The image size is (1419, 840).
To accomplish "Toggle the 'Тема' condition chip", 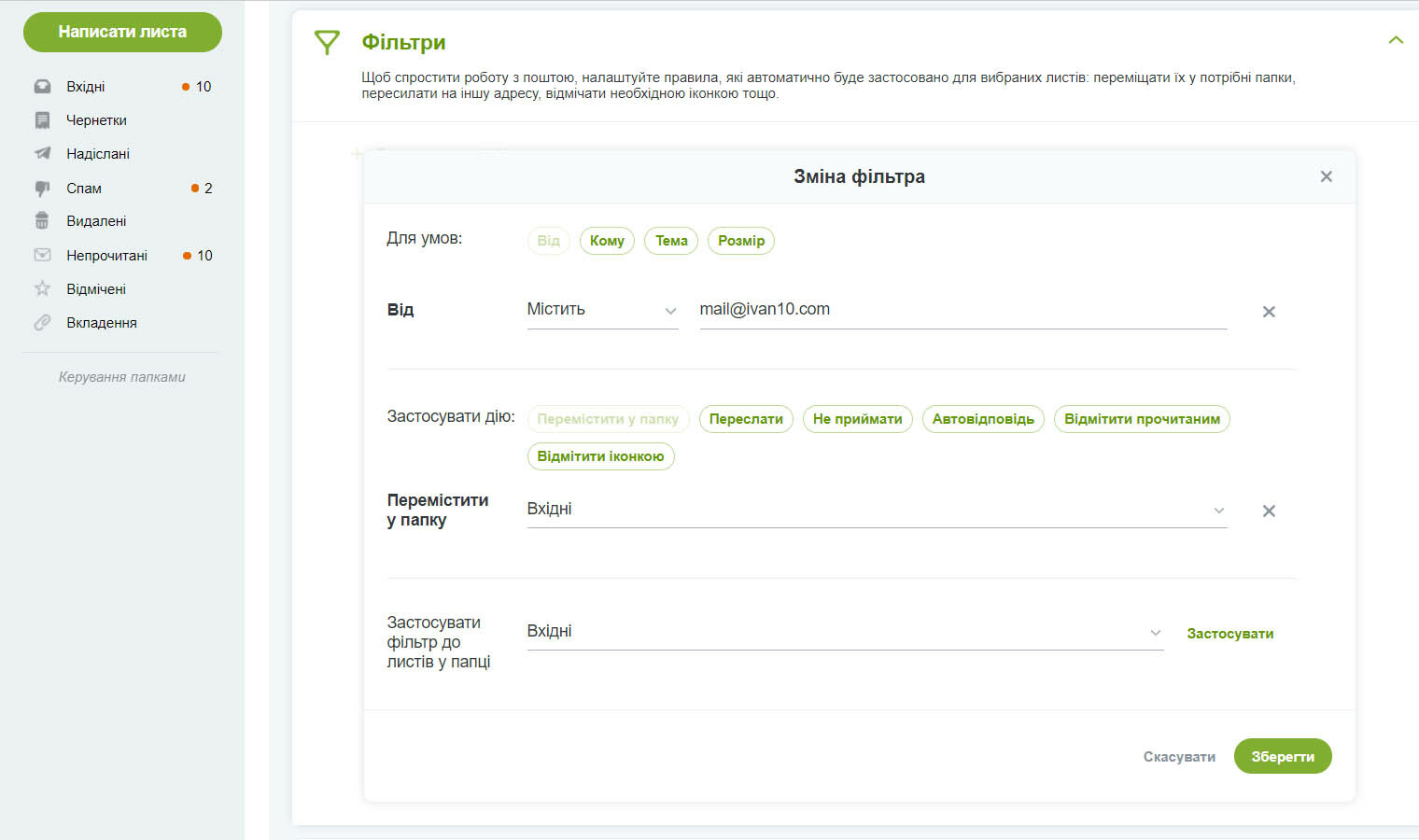I will [x=671, y=241].
